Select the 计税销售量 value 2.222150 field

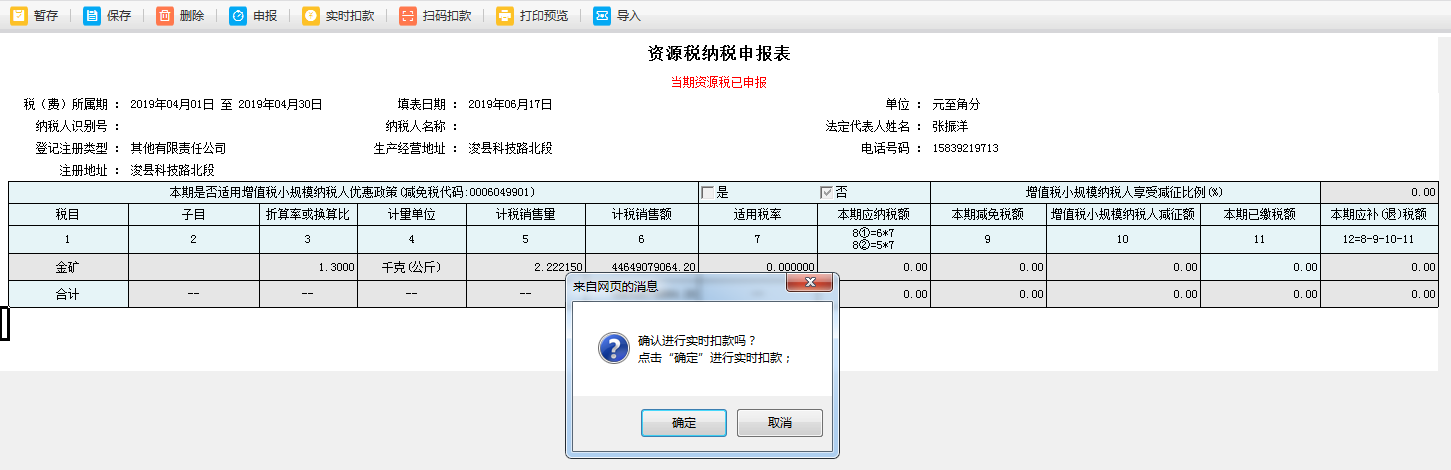coord(526,267)
